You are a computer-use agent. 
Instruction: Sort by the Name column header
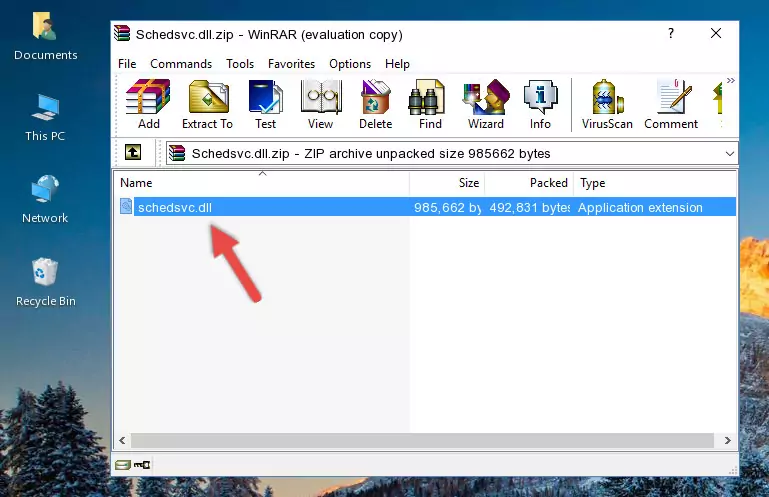point(262,183)
